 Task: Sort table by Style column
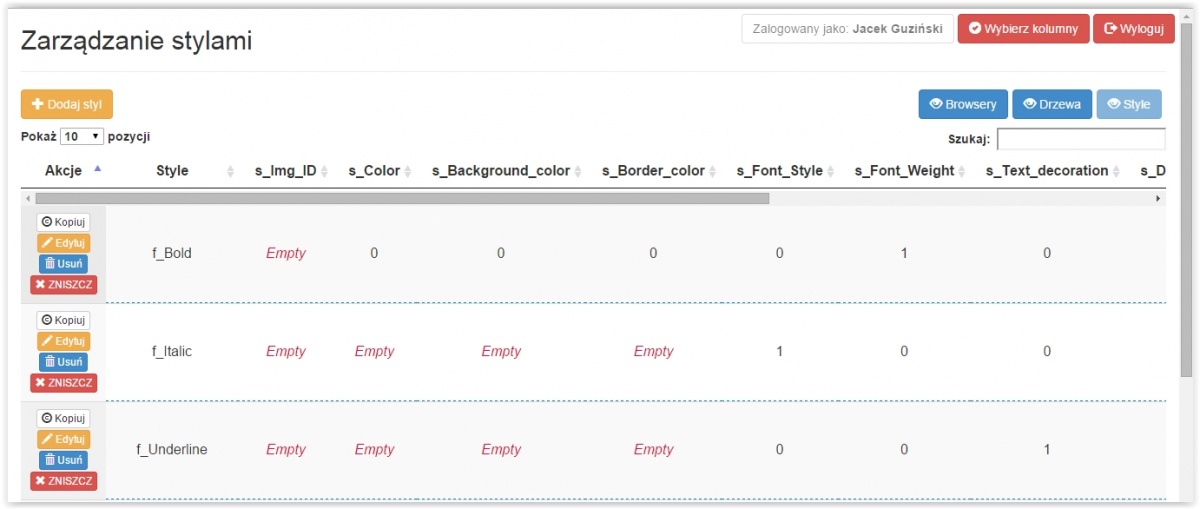(x=172, y=171)
